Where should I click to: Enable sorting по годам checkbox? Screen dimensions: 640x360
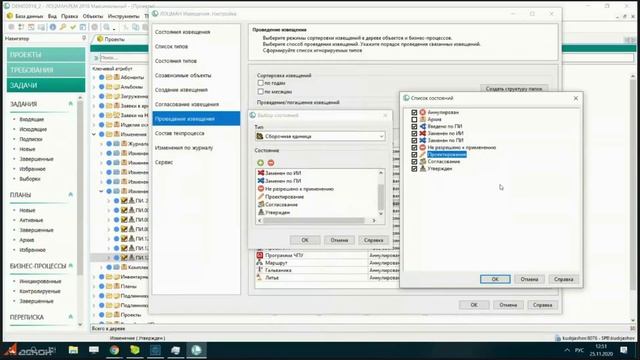point(260,83)
